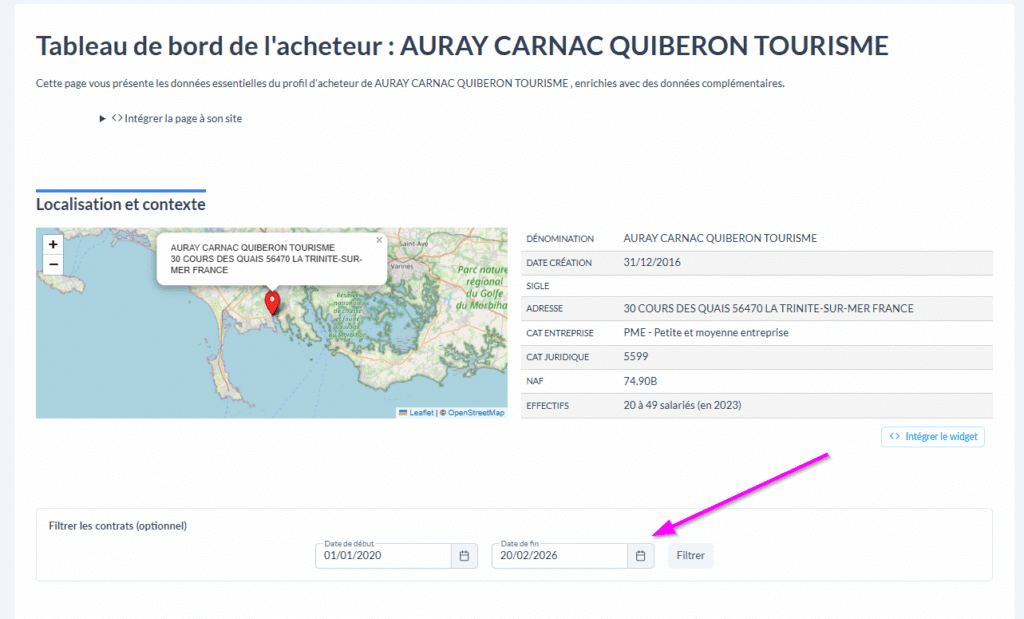Select the date création value 31/12/2016

[650, 263]
